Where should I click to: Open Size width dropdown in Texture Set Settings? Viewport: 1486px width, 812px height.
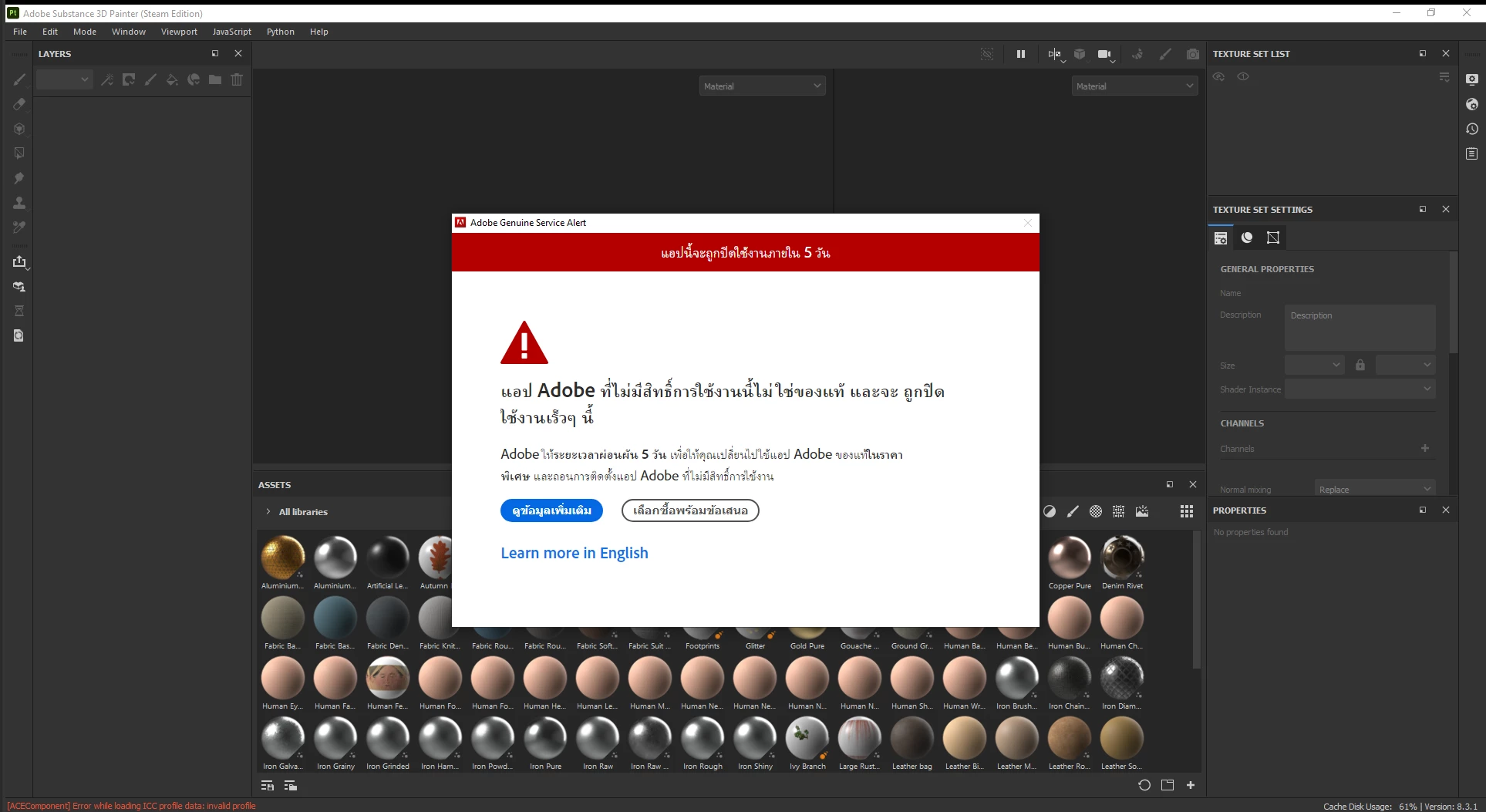tap(1315, 365)
